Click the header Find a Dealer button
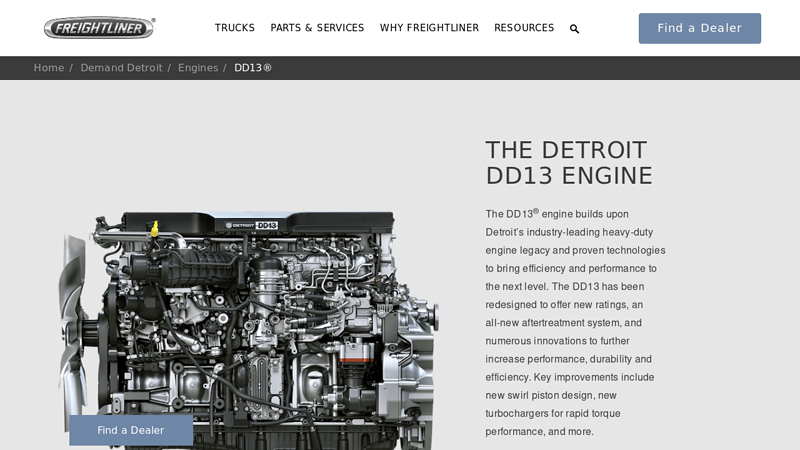This screenshot has height=450, width=800. point(699,28)
